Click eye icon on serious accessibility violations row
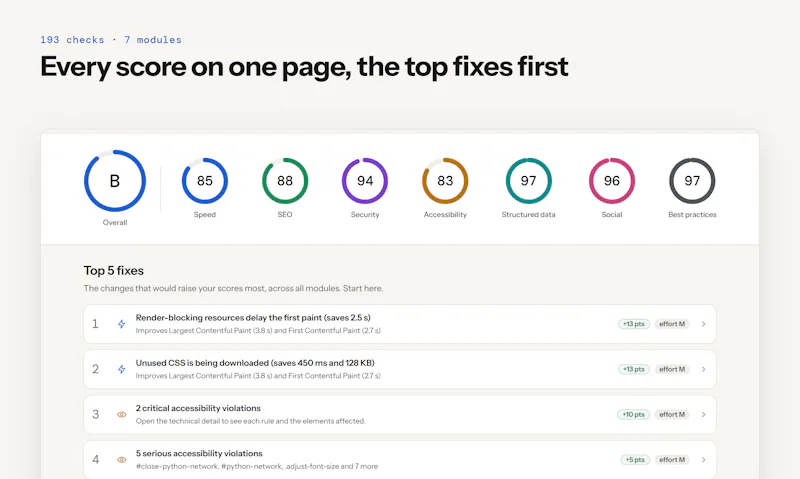 coord(121,460)
